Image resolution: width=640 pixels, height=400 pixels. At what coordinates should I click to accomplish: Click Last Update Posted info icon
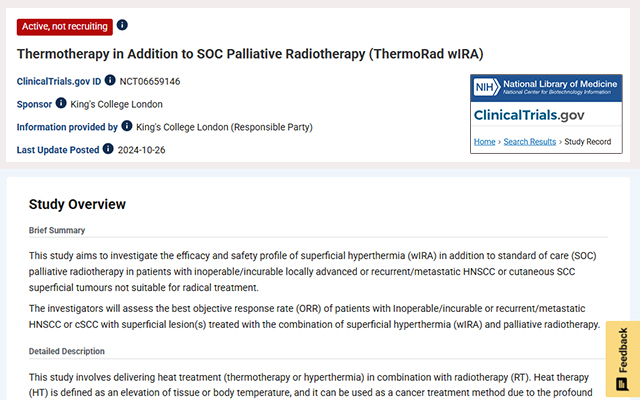pyautogui.click(x=108, y=149)
